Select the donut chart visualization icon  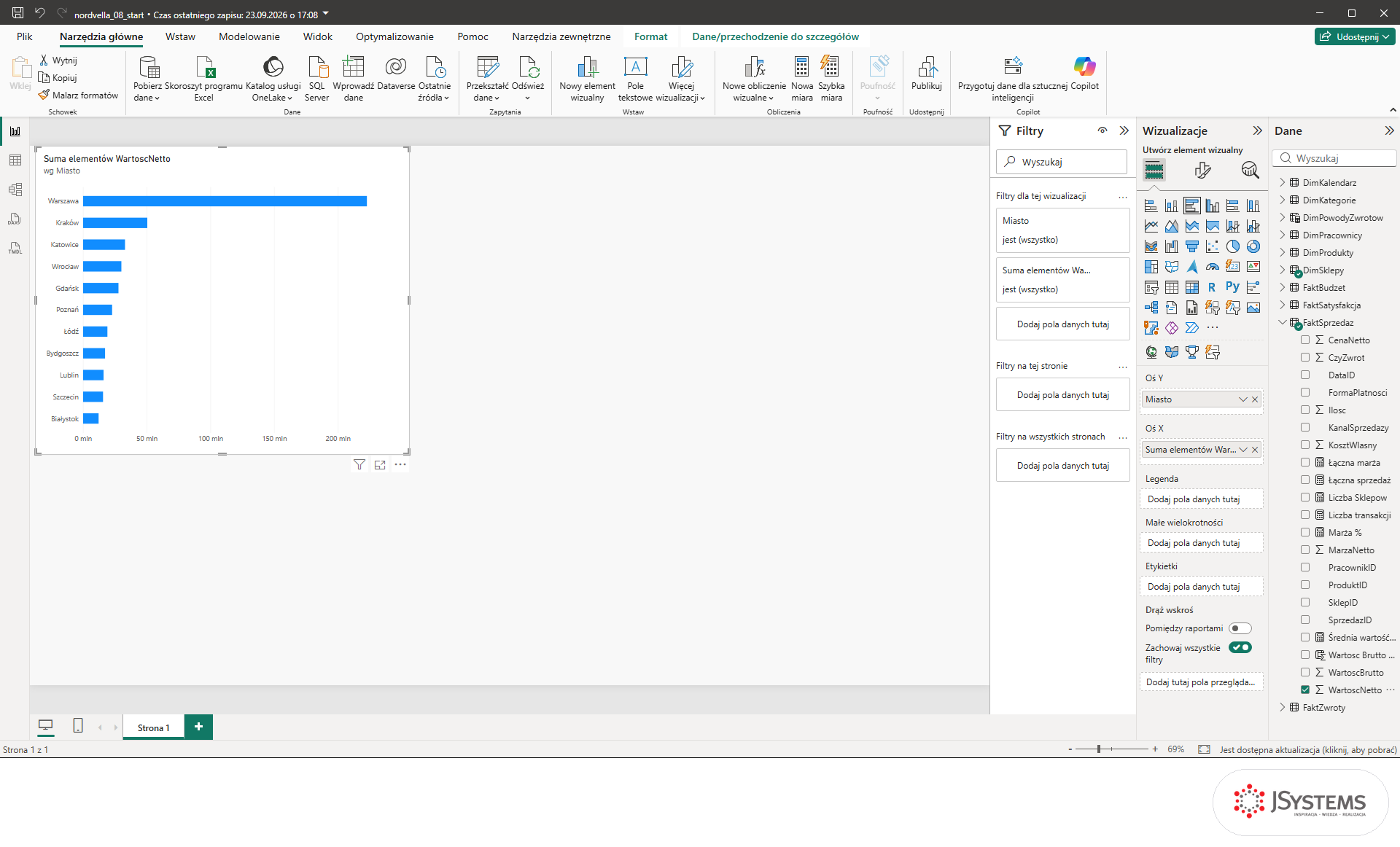(x=1253, y=246)
